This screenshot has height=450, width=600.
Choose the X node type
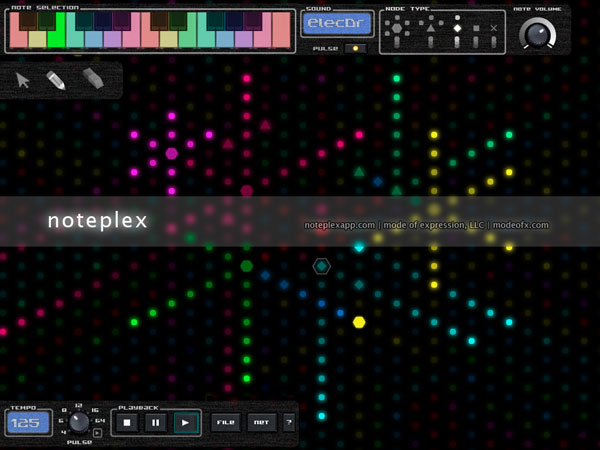(494, 28)
